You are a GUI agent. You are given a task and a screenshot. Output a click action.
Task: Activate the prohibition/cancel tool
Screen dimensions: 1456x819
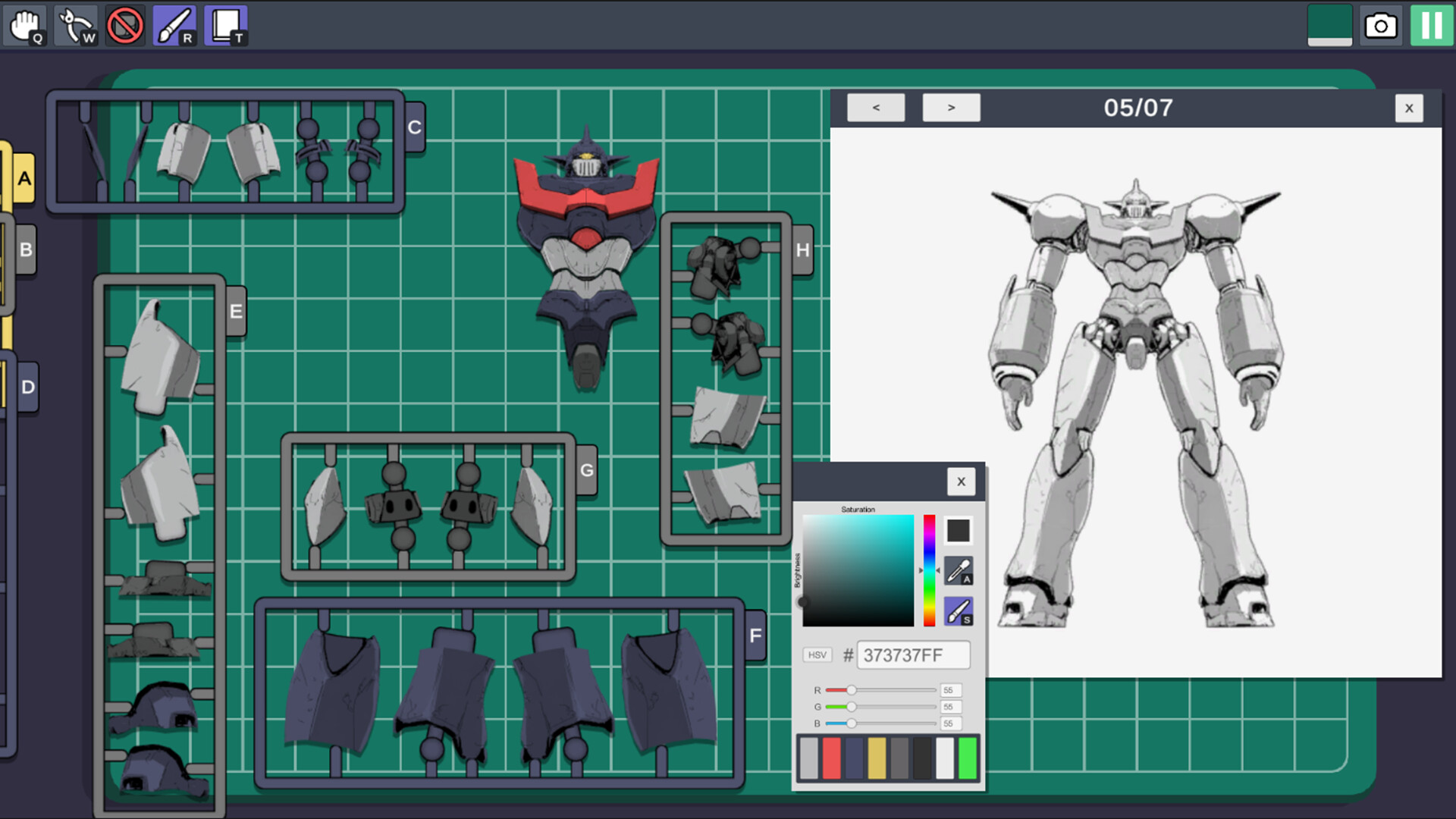tap(124, 24)
